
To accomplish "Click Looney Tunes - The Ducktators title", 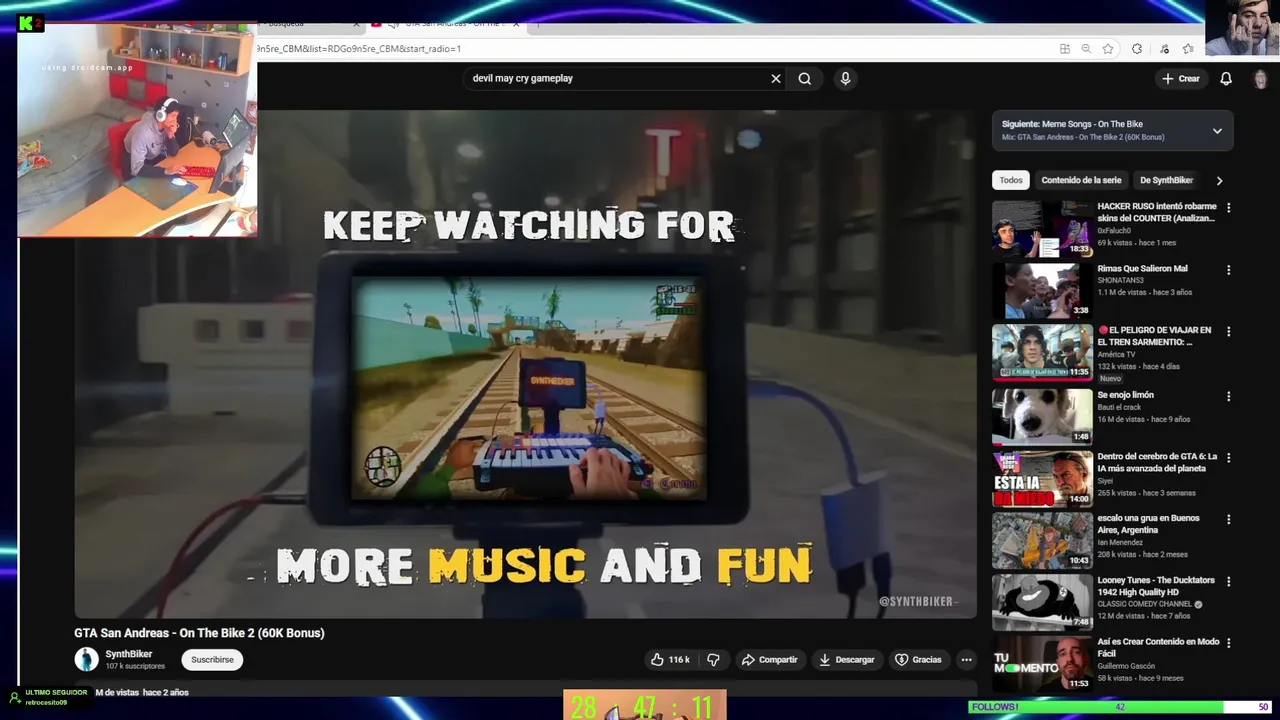I will click(x=1156, y=586).
